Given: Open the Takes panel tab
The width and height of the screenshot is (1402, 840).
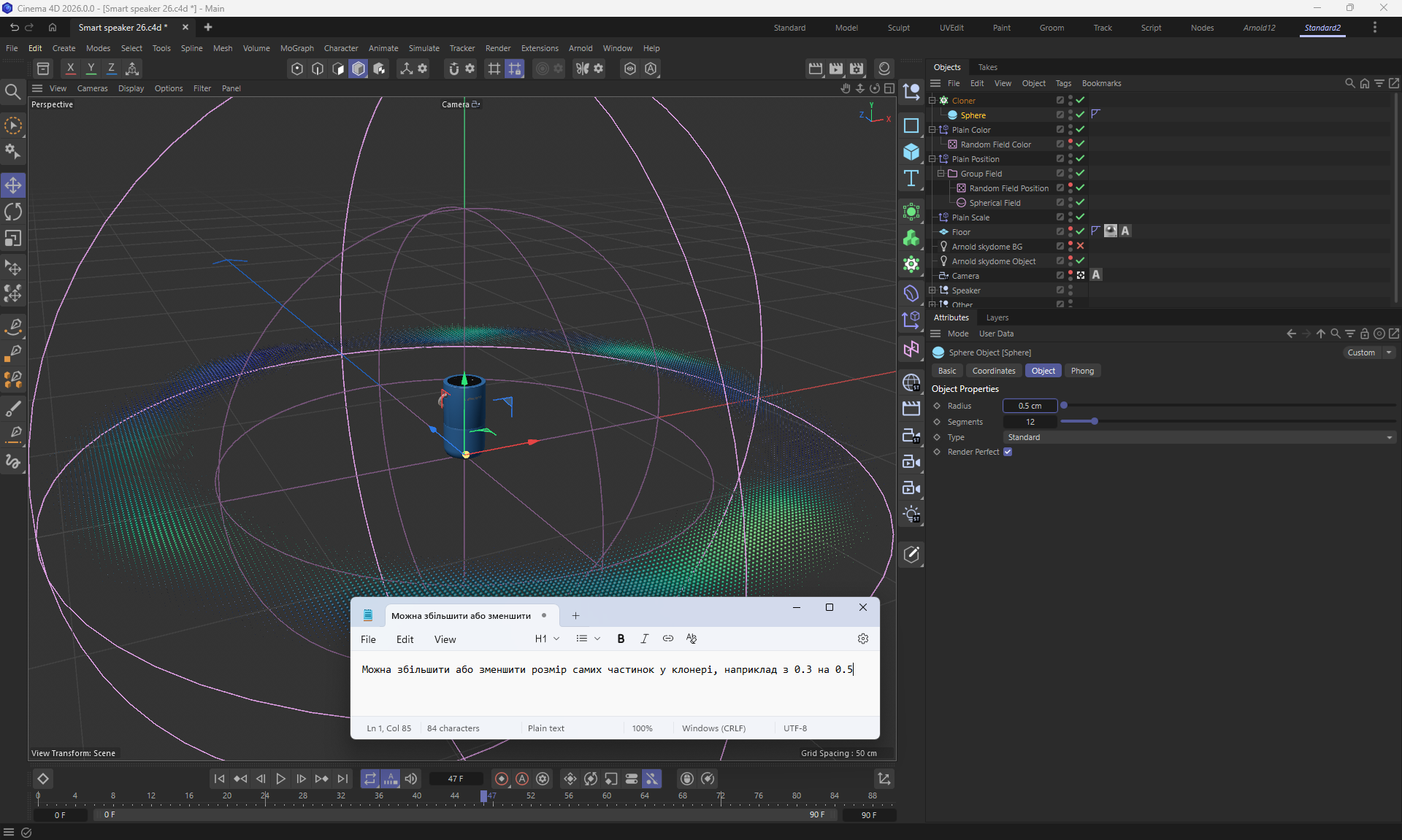Looking at the screenshot, I should [x=987, y=67].
